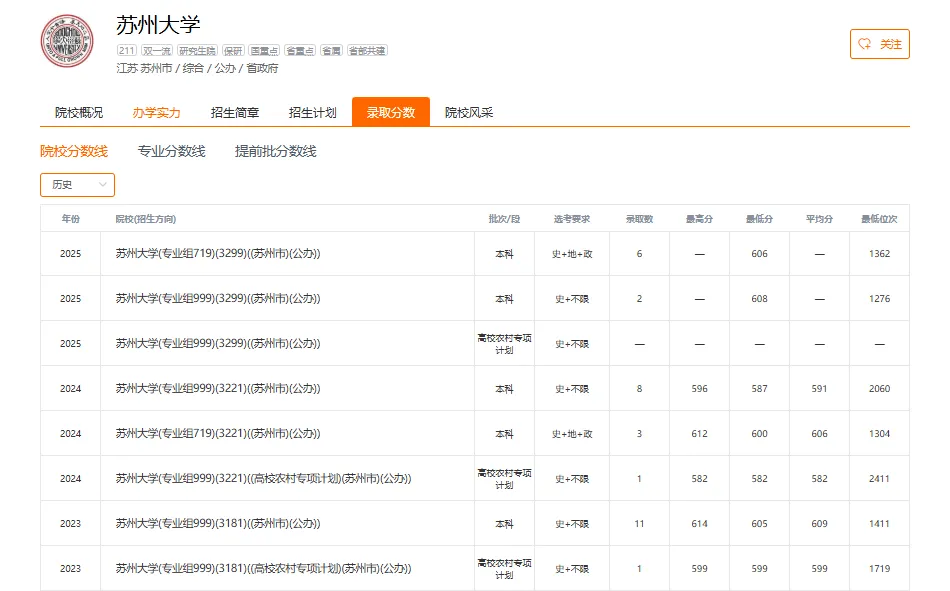Click the rank 1411 cell
950x591 pixels.
[879, 523]
